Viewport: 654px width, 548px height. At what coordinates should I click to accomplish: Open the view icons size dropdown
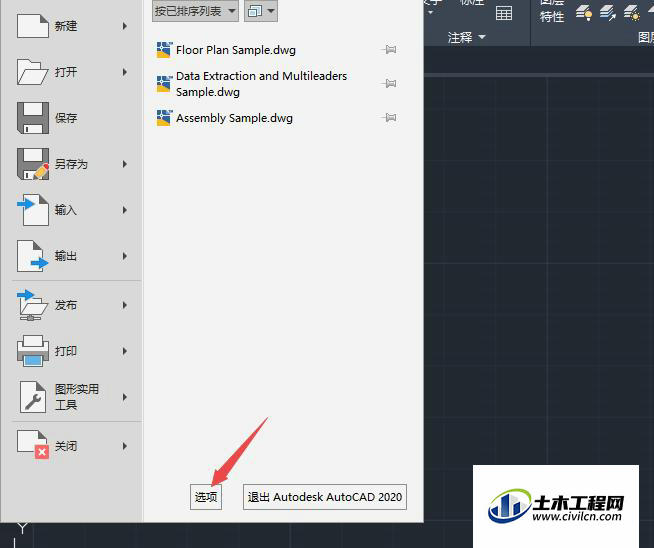(261, 11)
